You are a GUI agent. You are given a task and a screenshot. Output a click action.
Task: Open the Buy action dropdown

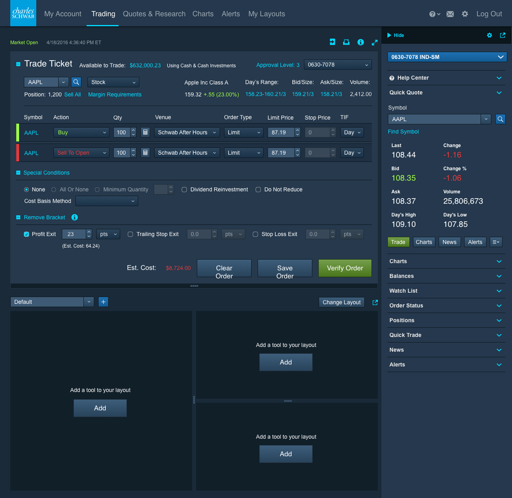click(81, 132)
